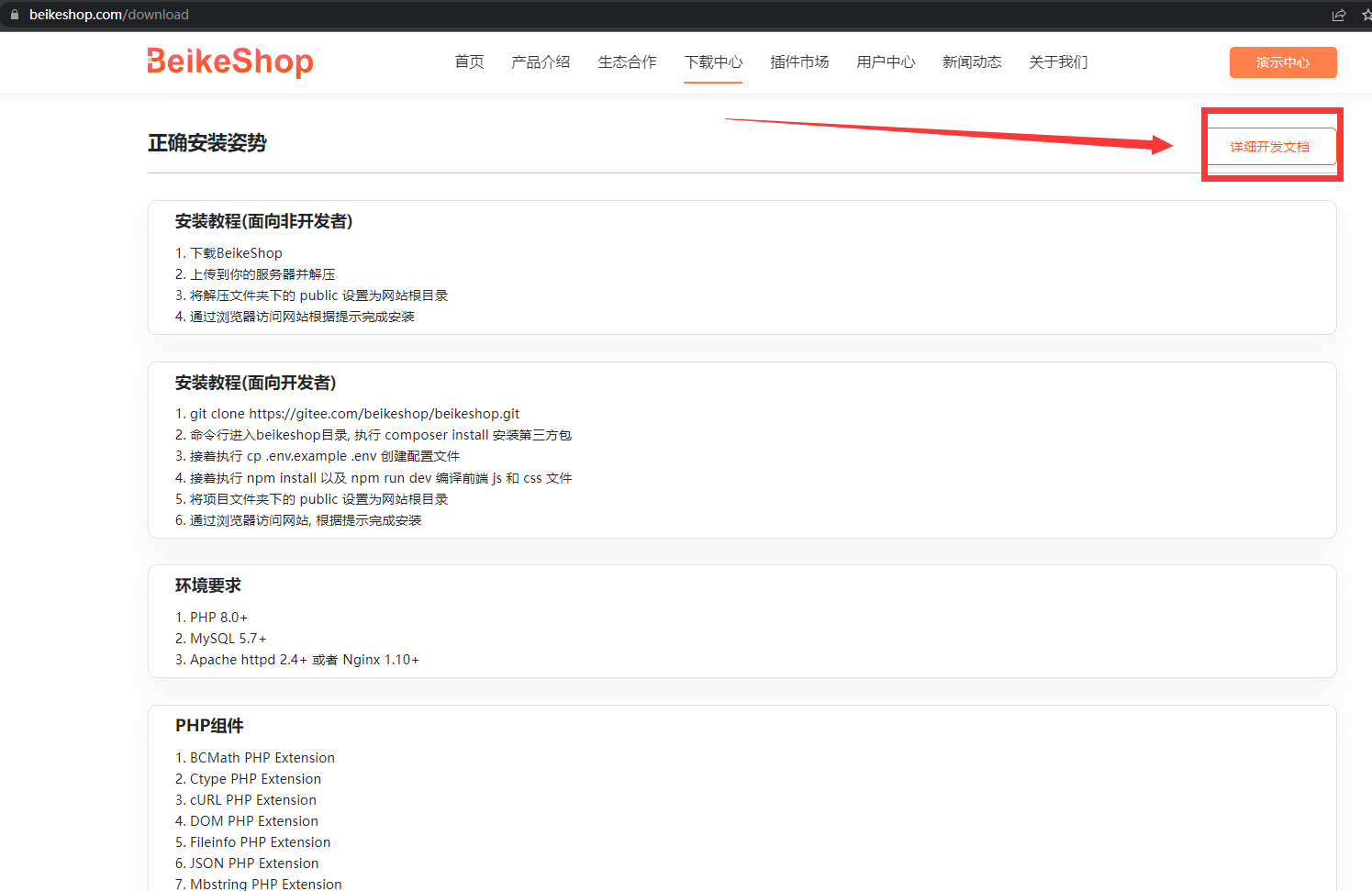Click the share icon in browser toolbar
Image resolution: width=1372 pixels, height=891 pixels.
1339,15
